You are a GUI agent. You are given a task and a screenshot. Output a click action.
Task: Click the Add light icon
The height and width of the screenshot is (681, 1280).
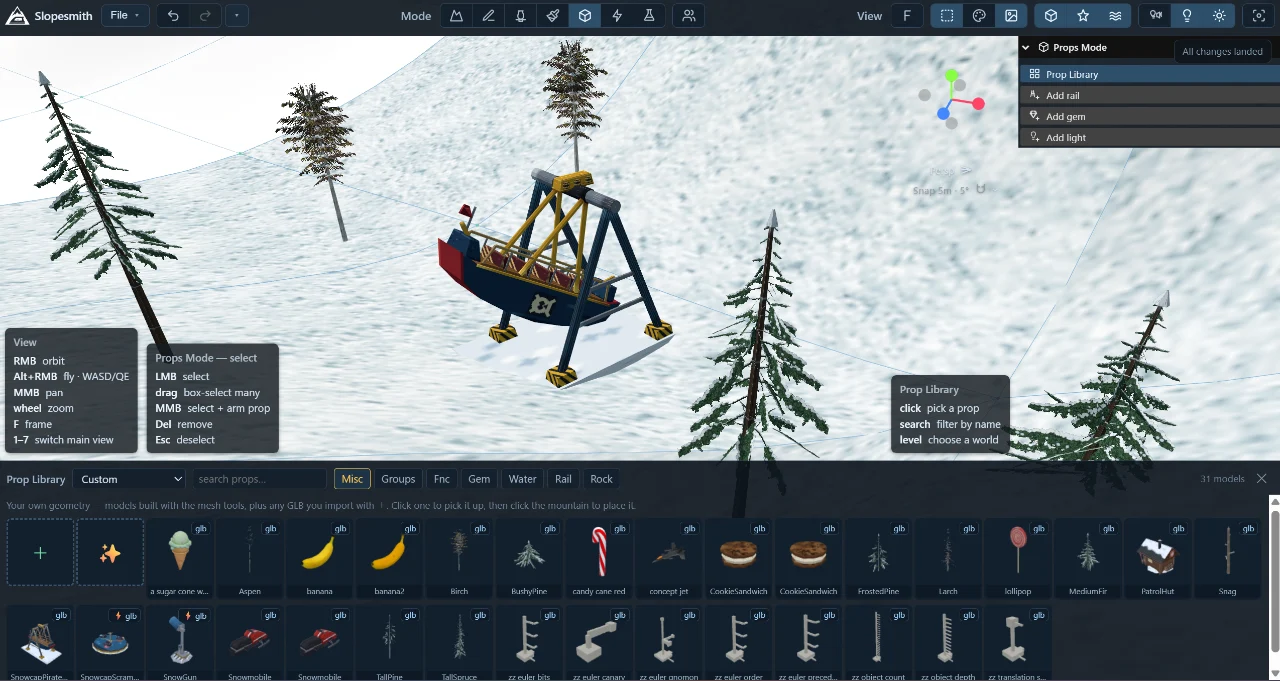pyautogui.click(x=1035, y=137)
